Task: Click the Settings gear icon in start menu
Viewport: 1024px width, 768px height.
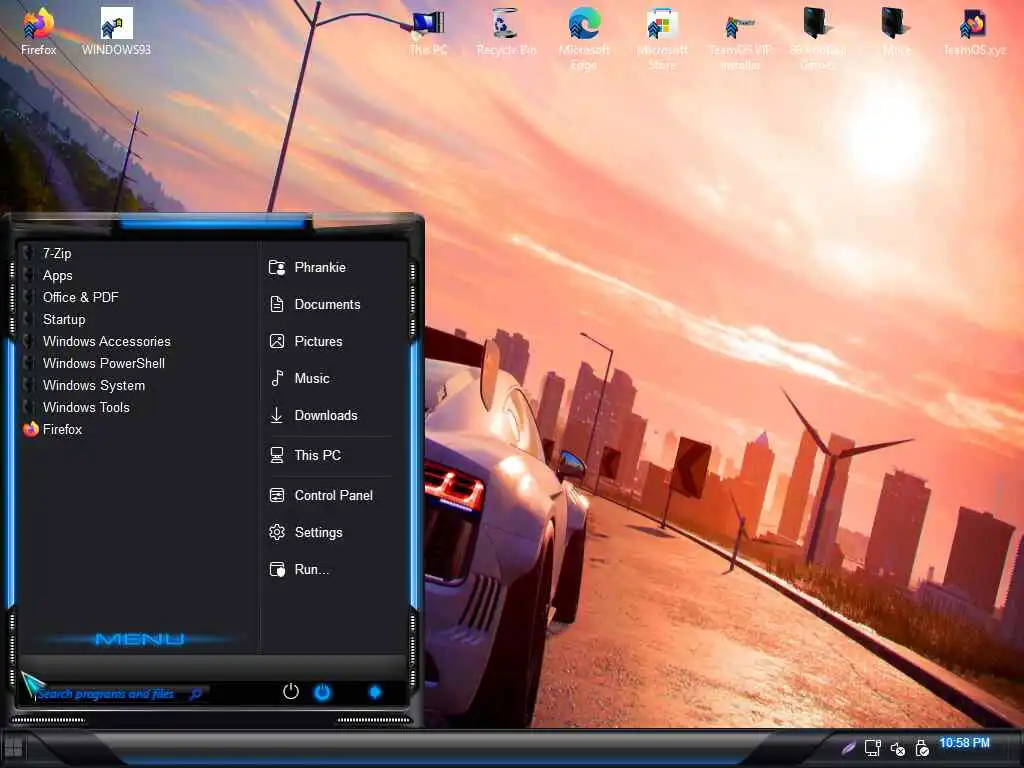Action: coord(277,532)
